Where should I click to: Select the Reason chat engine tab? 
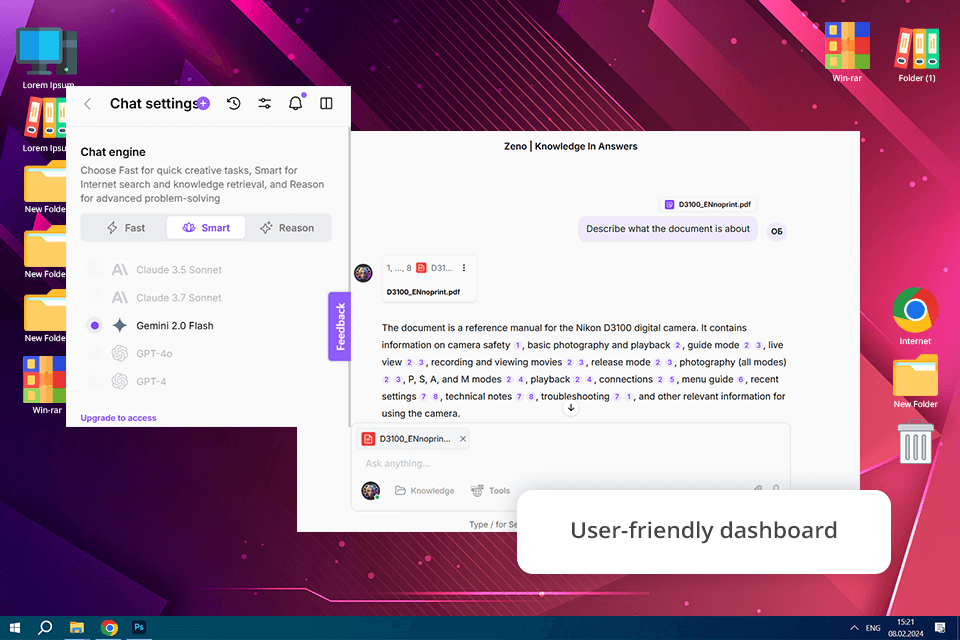pos(287,228)
